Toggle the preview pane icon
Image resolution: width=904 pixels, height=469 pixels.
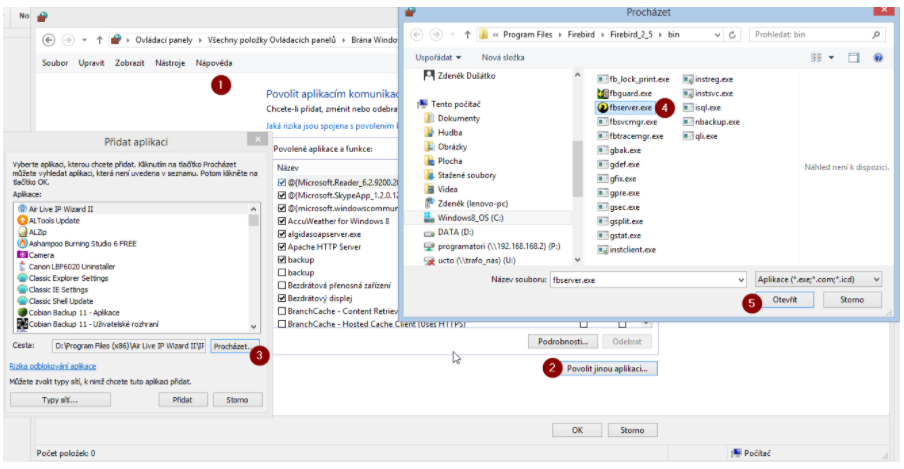pyautogui.click(x=853, y=58)
